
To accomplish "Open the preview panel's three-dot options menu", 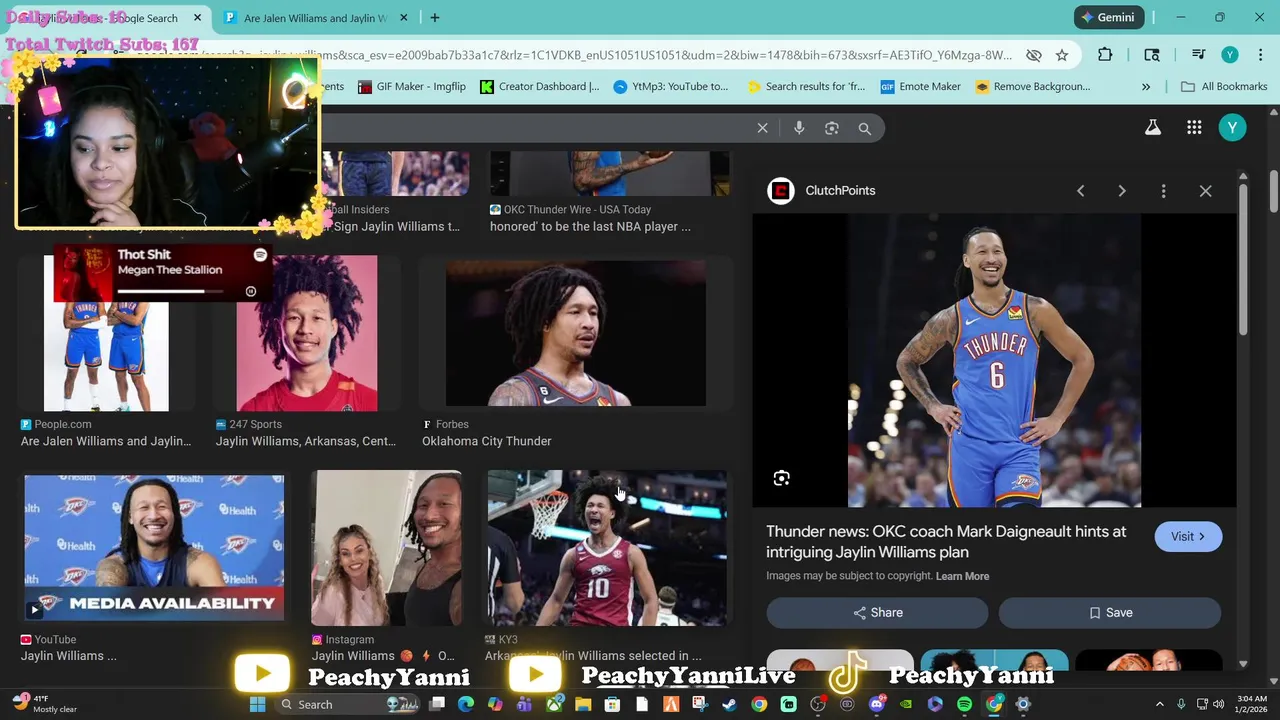I will point(1163,190).
